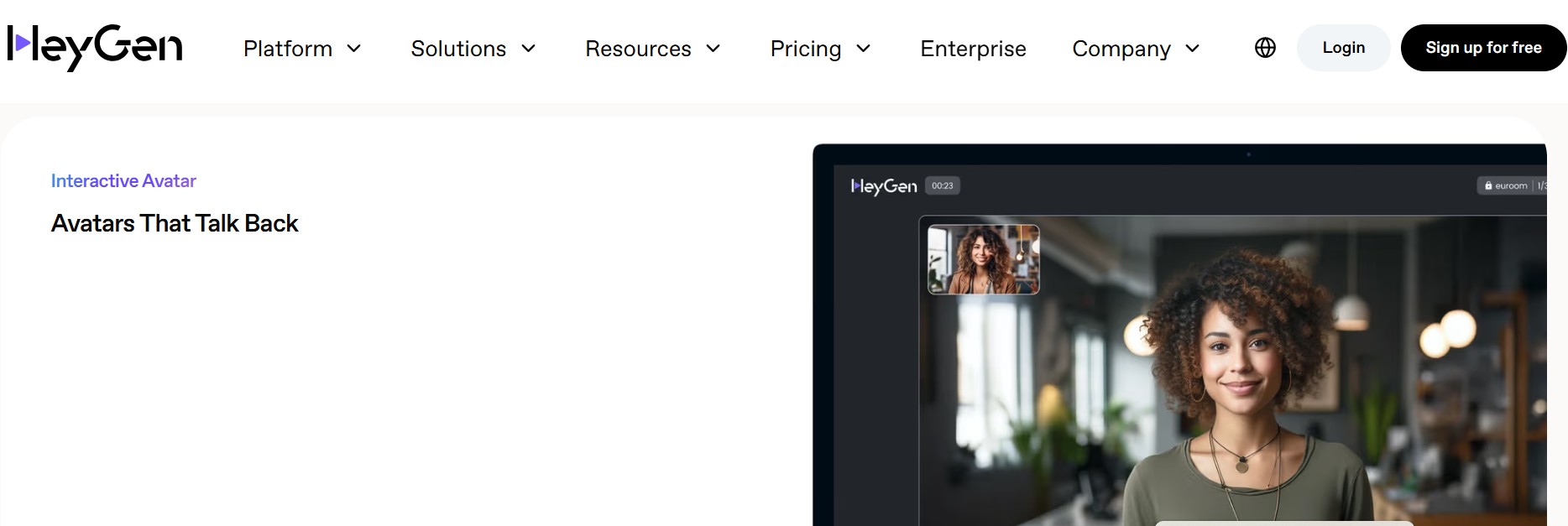The height and width of the screenshot is (526, 1568).
Task: Open the Platform menu
Action: click(288, 49)
